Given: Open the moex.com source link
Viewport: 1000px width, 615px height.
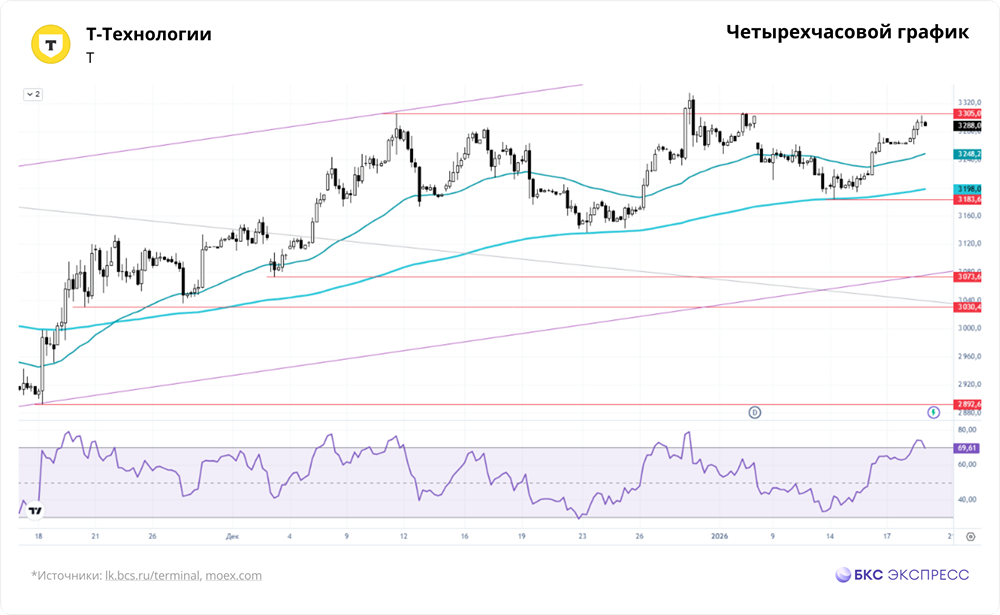Looking at the screenshot, I should pos(233,575).
